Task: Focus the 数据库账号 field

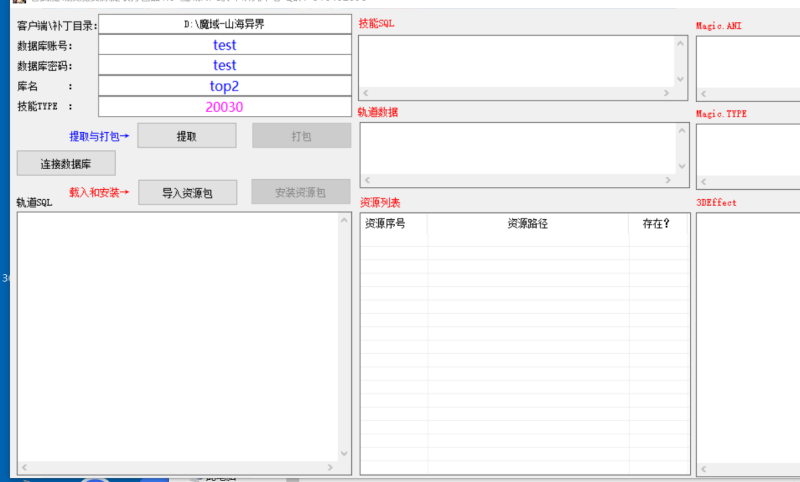Action: [224, 45]
